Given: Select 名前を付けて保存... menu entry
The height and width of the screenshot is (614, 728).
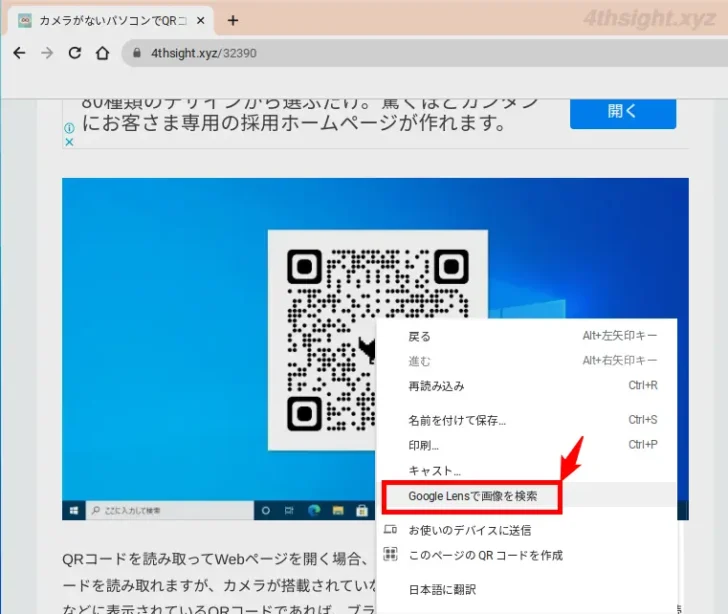Looking at the screenshot, I should (526, 420).
